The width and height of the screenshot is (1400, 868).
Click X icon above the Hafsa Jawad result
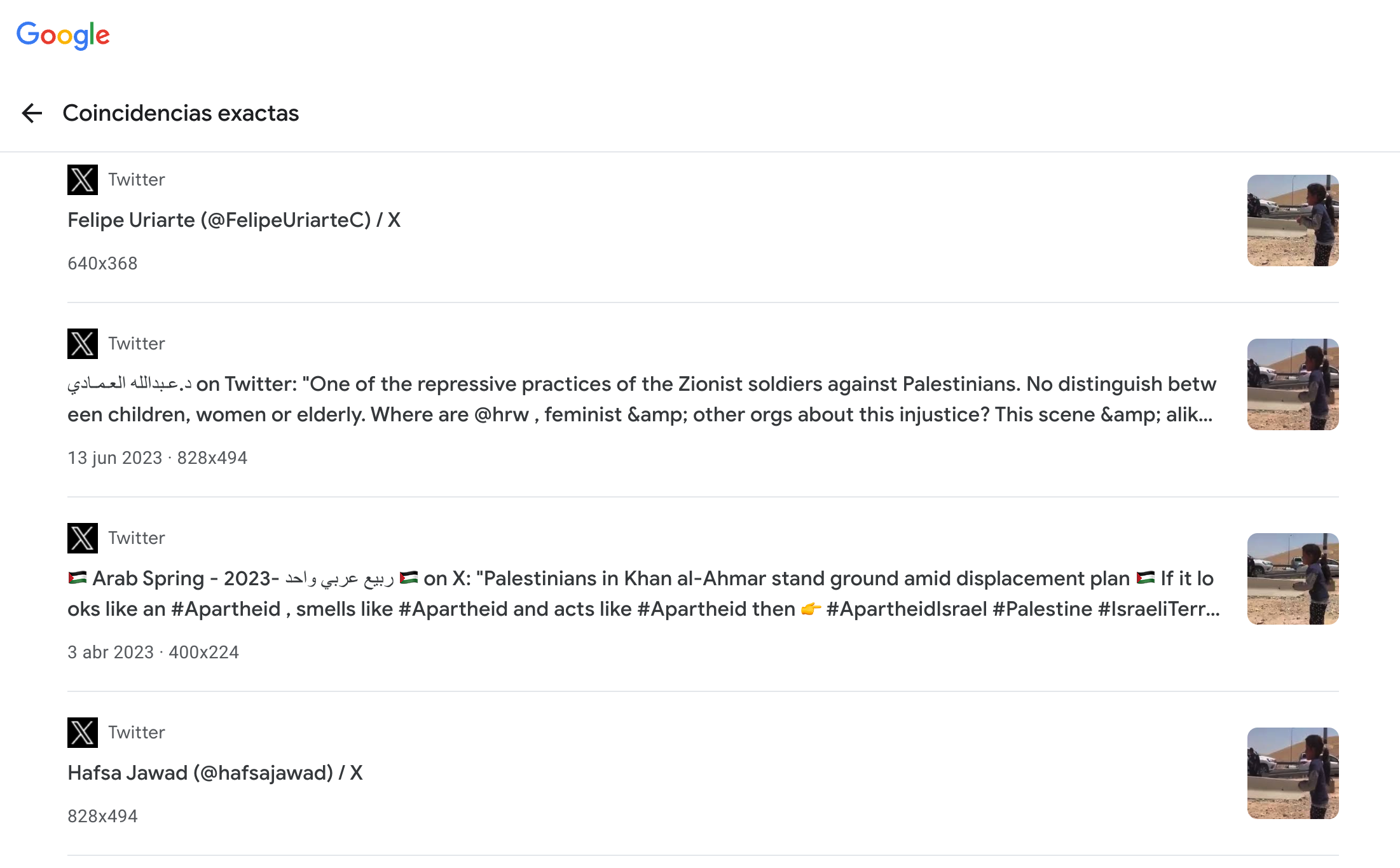(83, 733)
